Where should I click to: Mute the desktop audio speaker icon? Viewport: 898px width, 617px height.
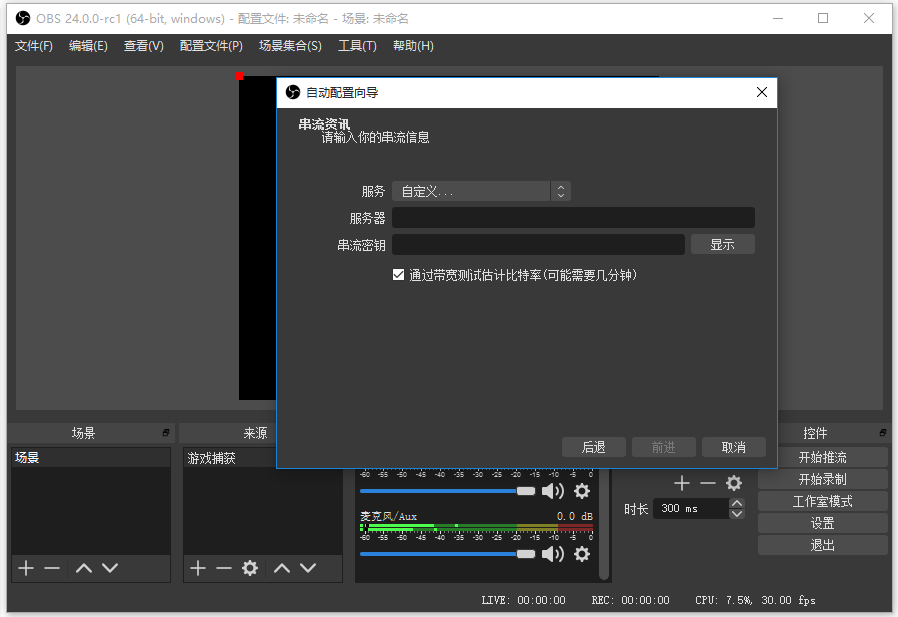coord(552,491)
